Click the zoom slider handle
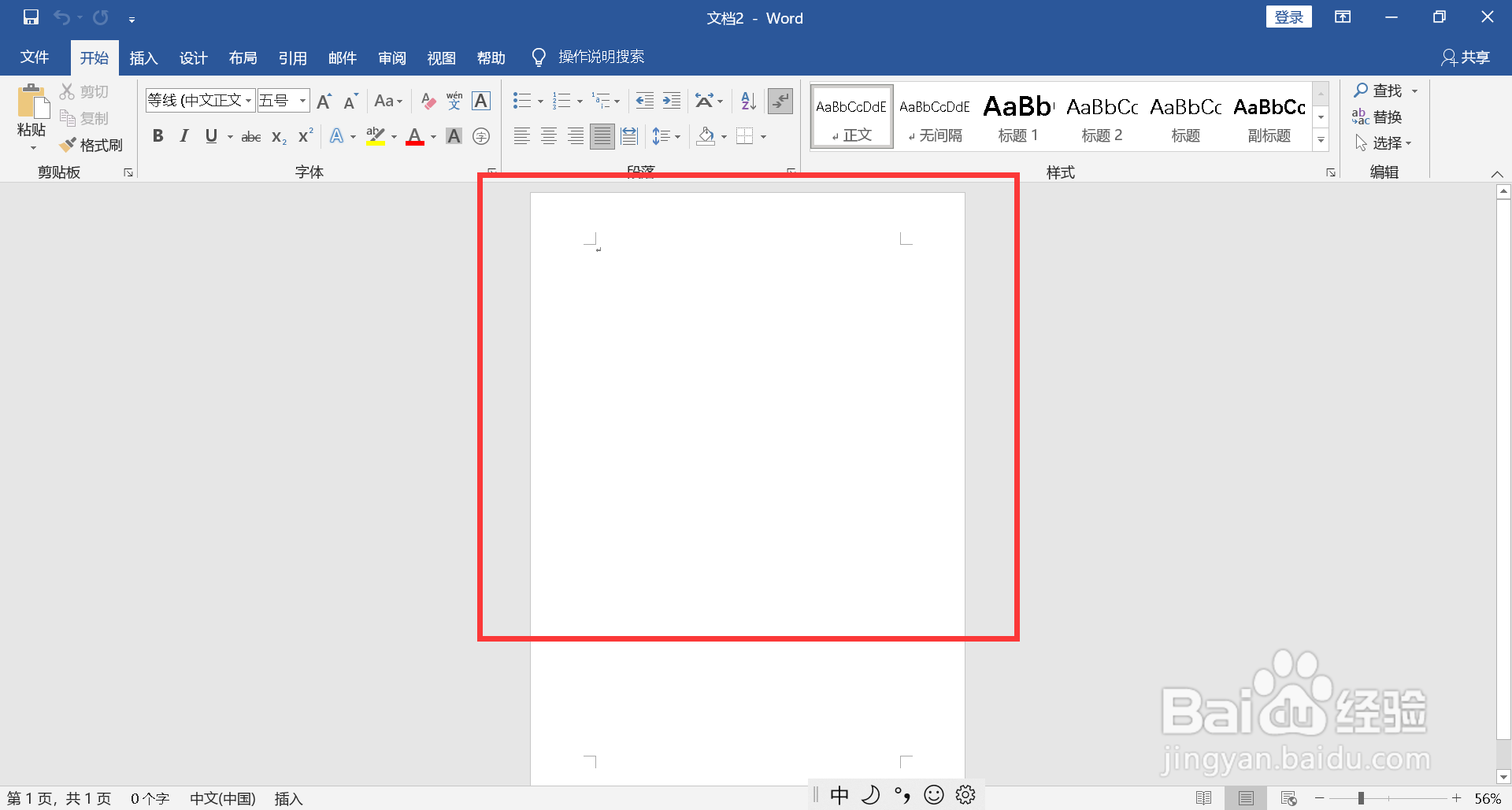The width and height of the screenshot is (1512, 810). click(1361, 798)
